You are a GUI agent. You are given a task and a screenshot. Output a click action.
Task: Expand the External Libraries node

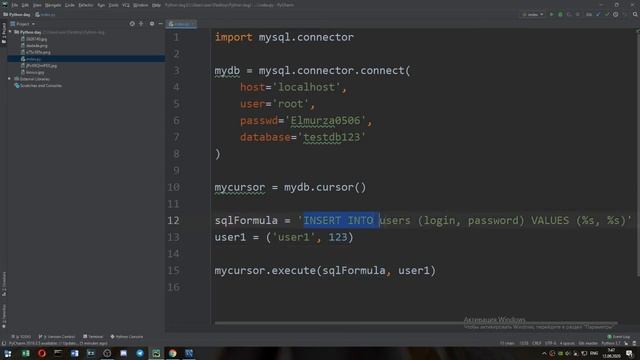10,79
